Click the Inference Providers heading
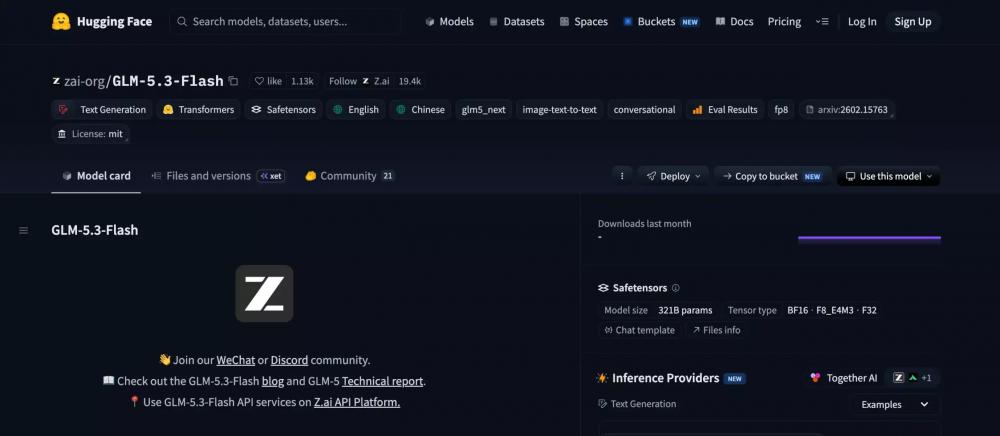 (x=665, y=378)
